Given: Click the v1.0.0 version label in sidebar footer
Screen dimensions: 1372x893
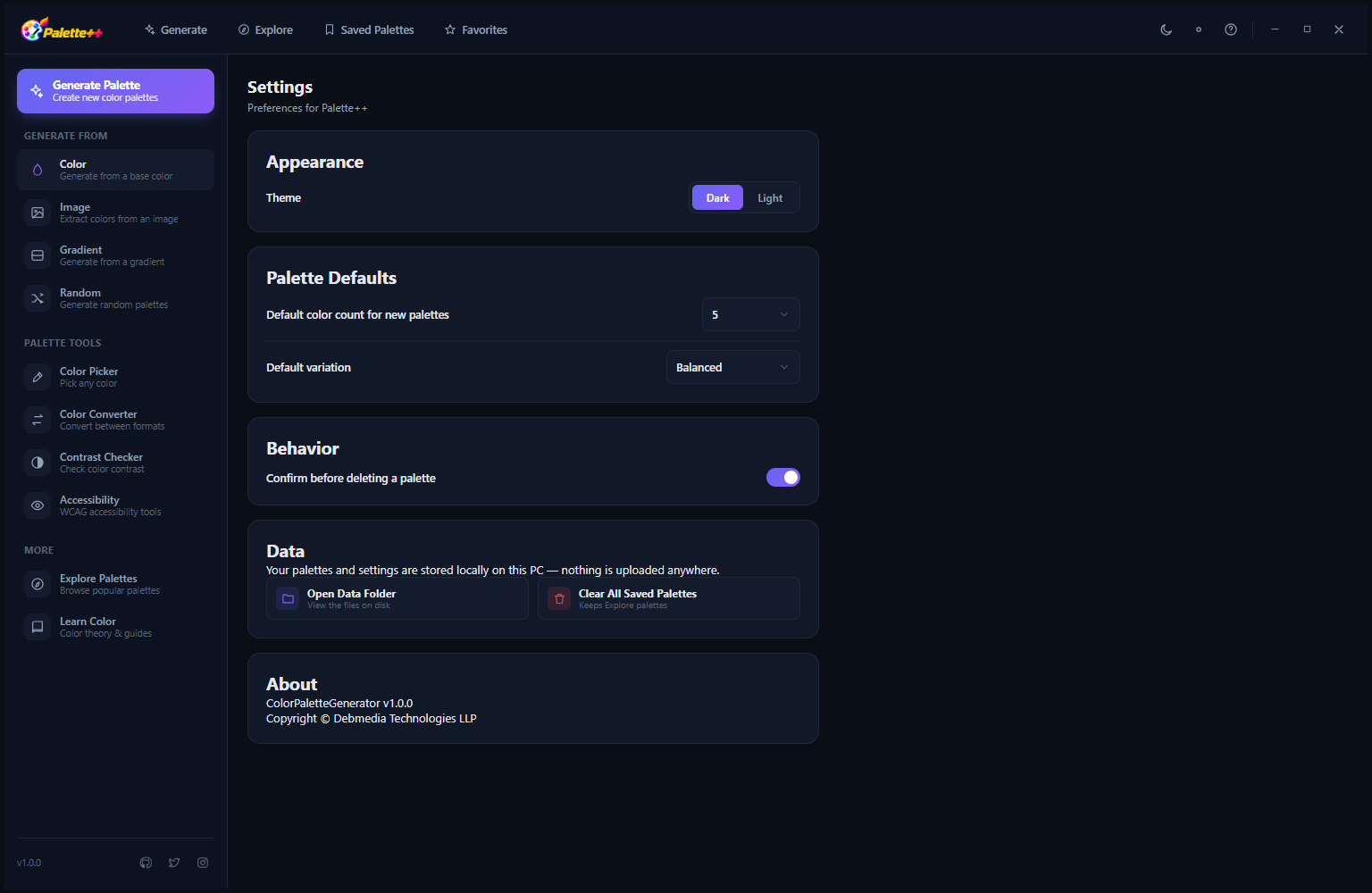Looking at the screenshot, I should [29, 863].
